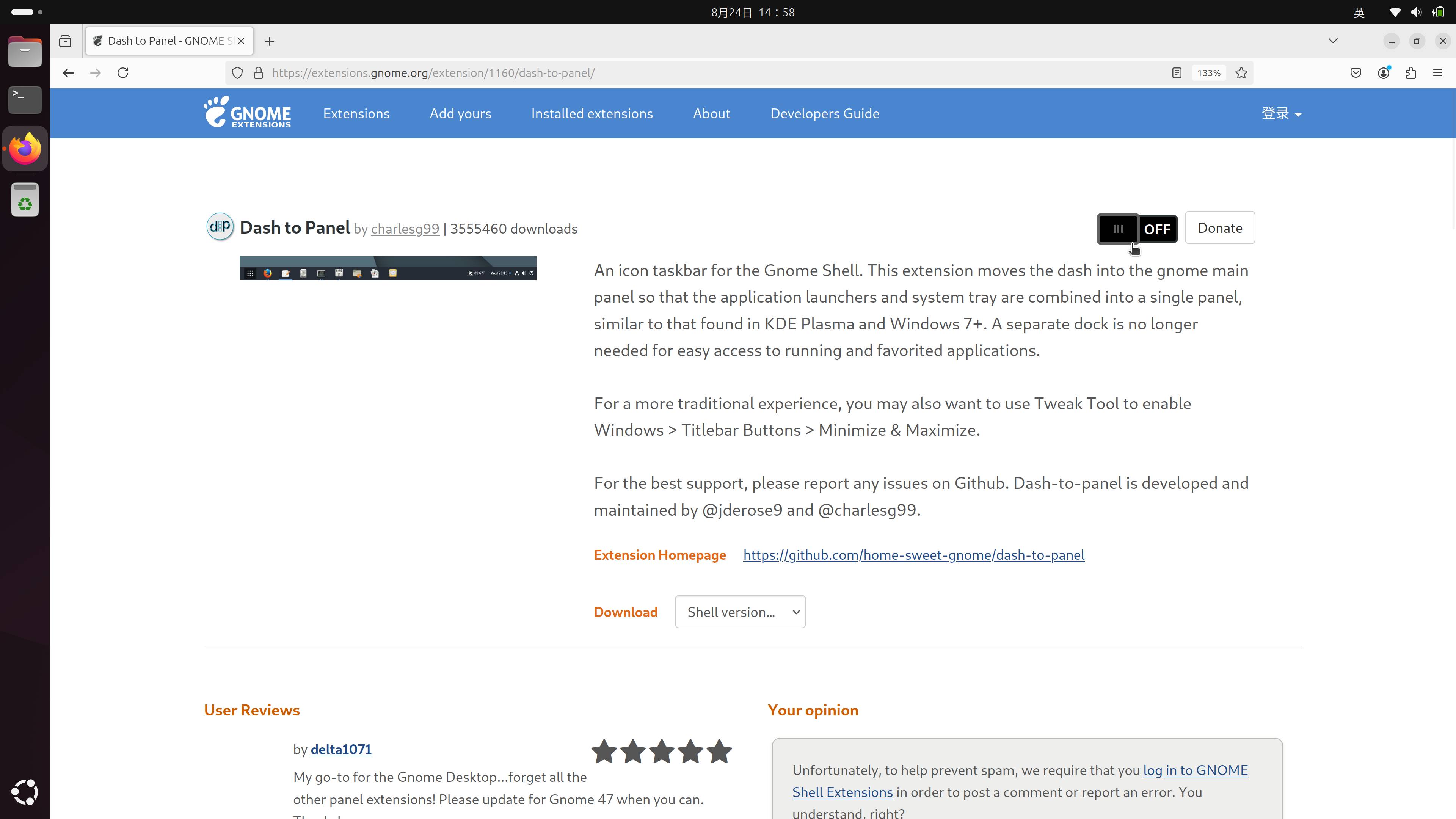Click the '3555460 downloads' text
This screenshot has height=819, width=1456.
point(514,229)
